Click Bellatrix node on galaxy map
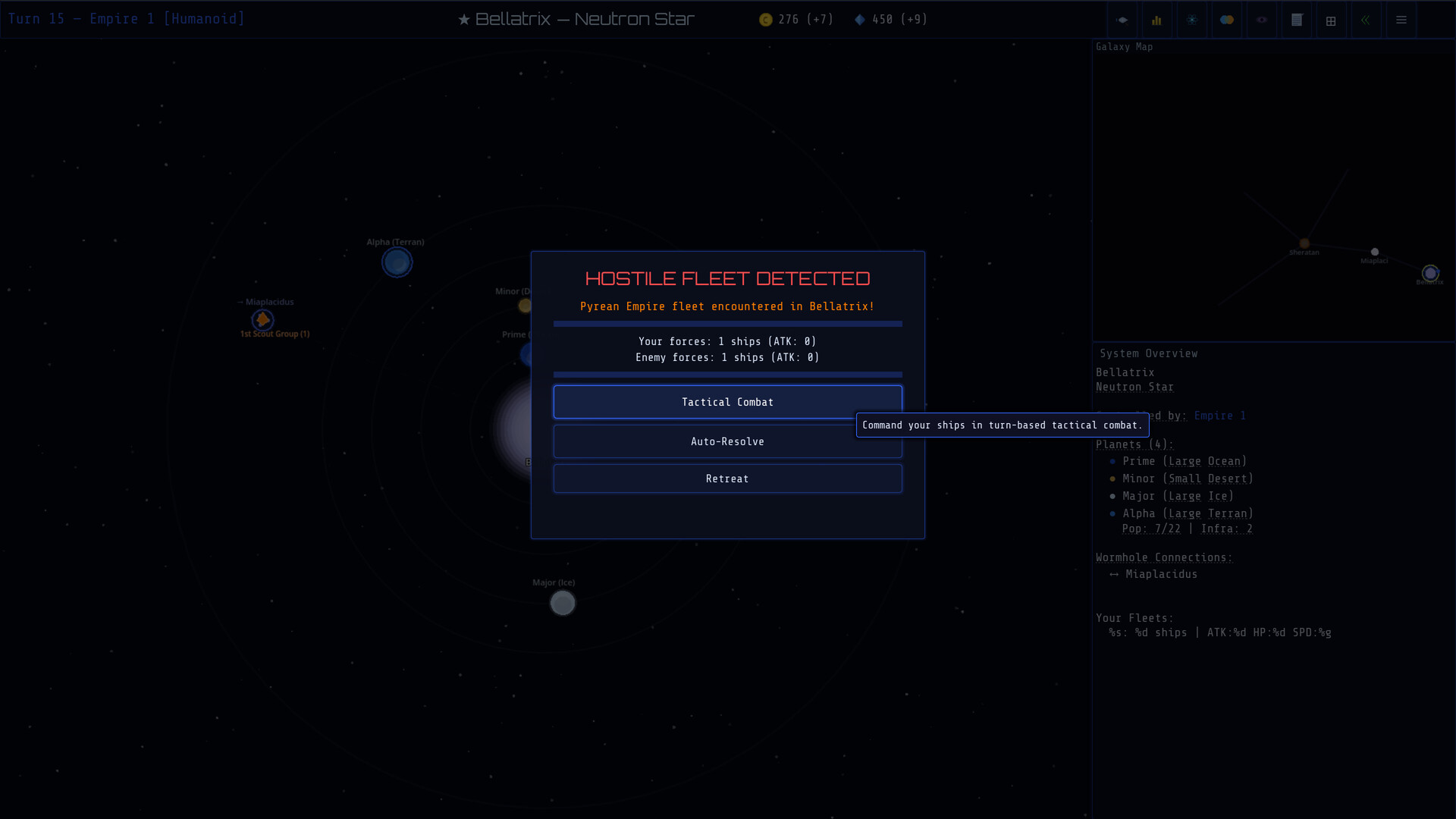Screen dimensions: 1456x819 [x=1430, y=273]
